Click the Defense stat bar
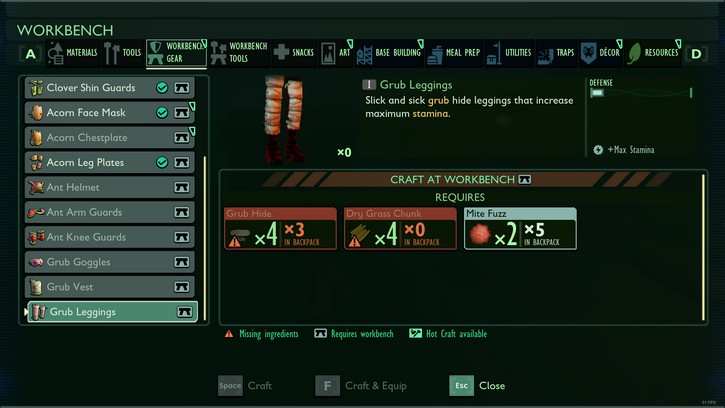 640,93
